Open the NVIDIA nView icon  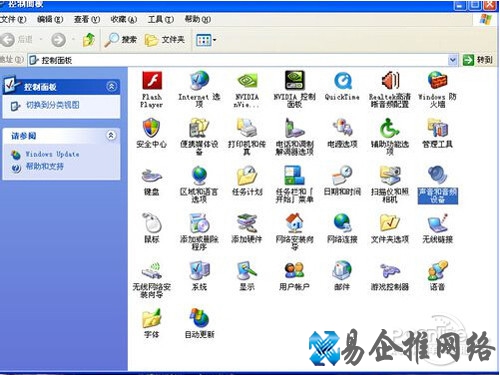coord(247,89)
